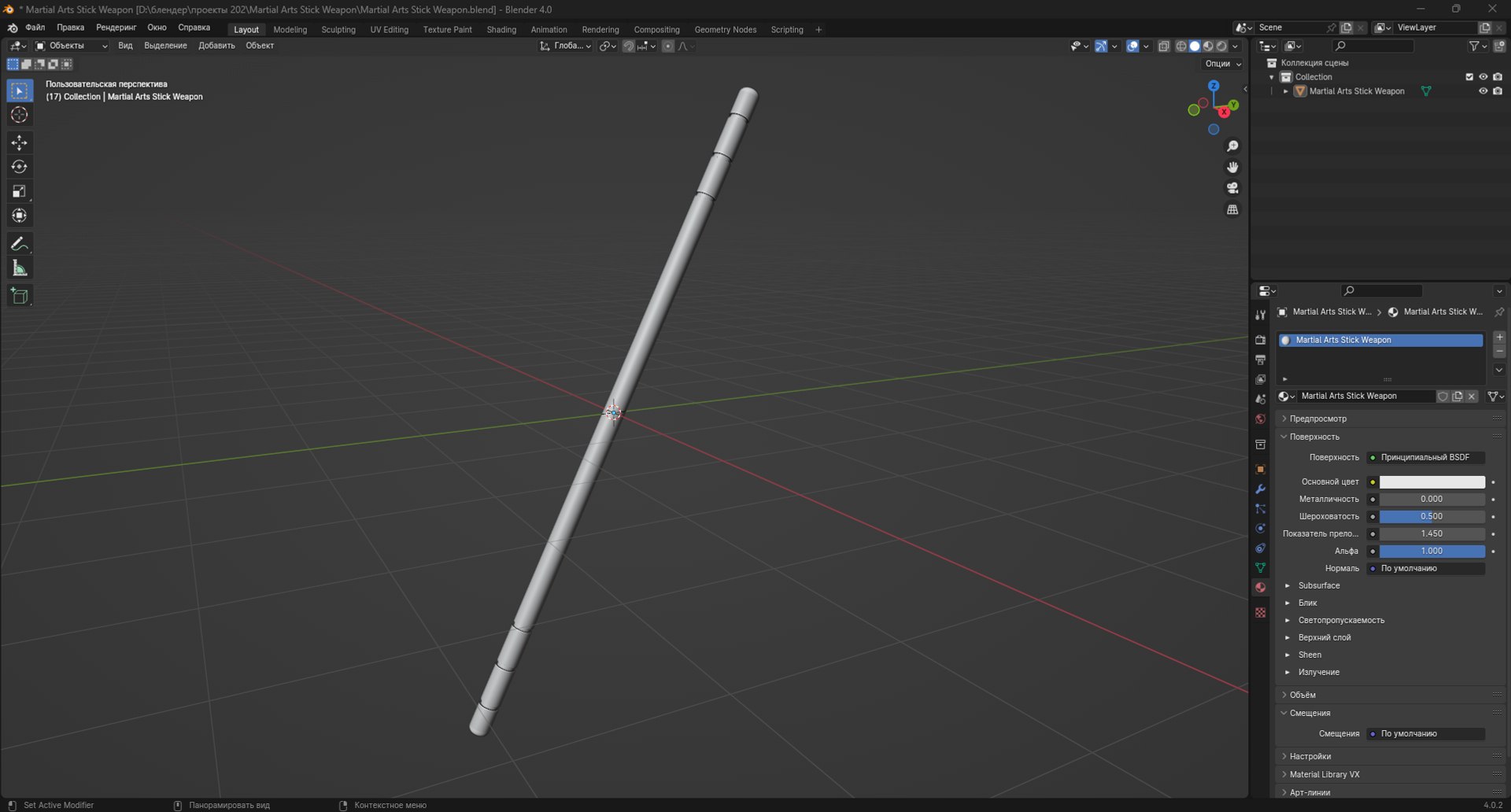
Task: Click the pan view hand icon
Action: 1232,167
